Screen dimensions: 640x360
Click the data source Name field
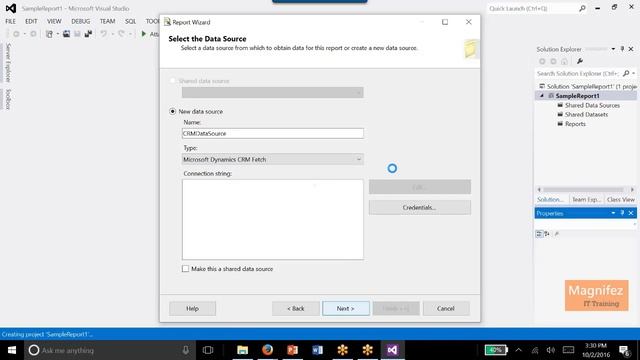coord(273,133)
